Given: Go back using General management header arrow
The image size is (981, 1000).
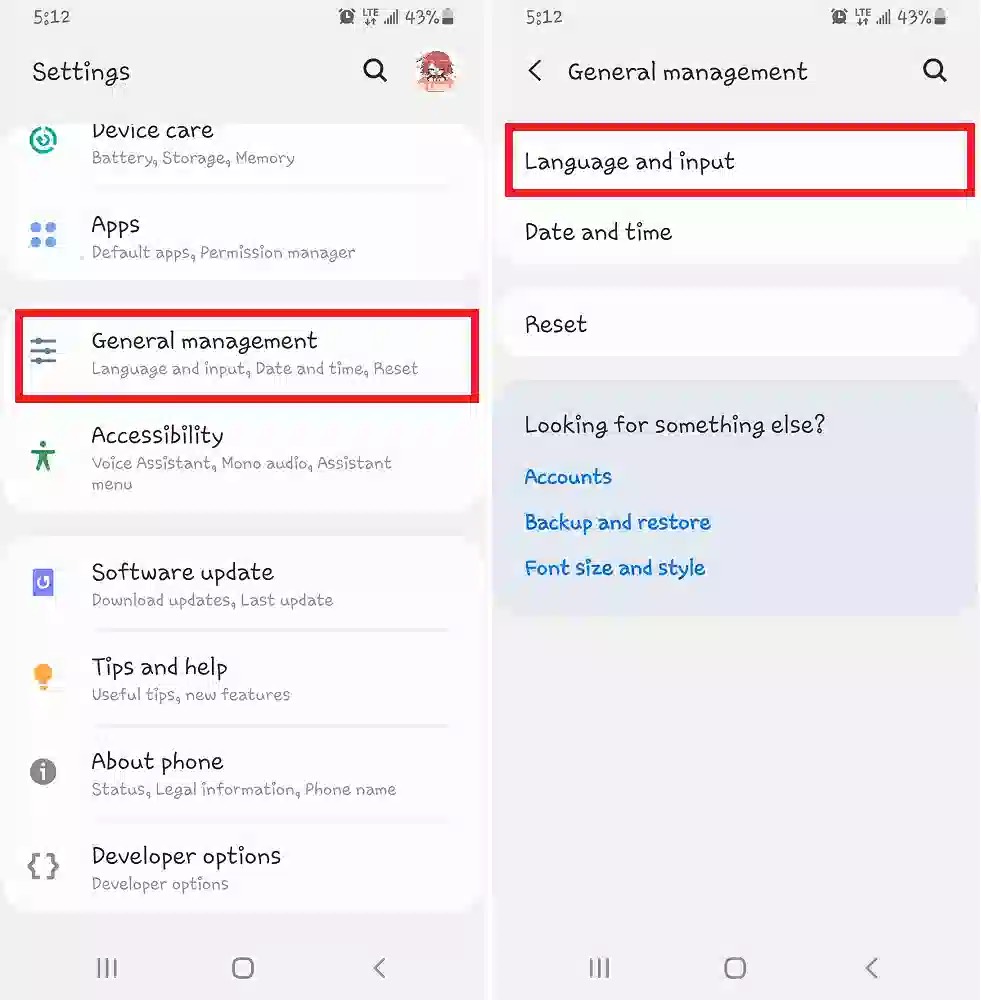Looking at the screenshot, I should point(535,71).
